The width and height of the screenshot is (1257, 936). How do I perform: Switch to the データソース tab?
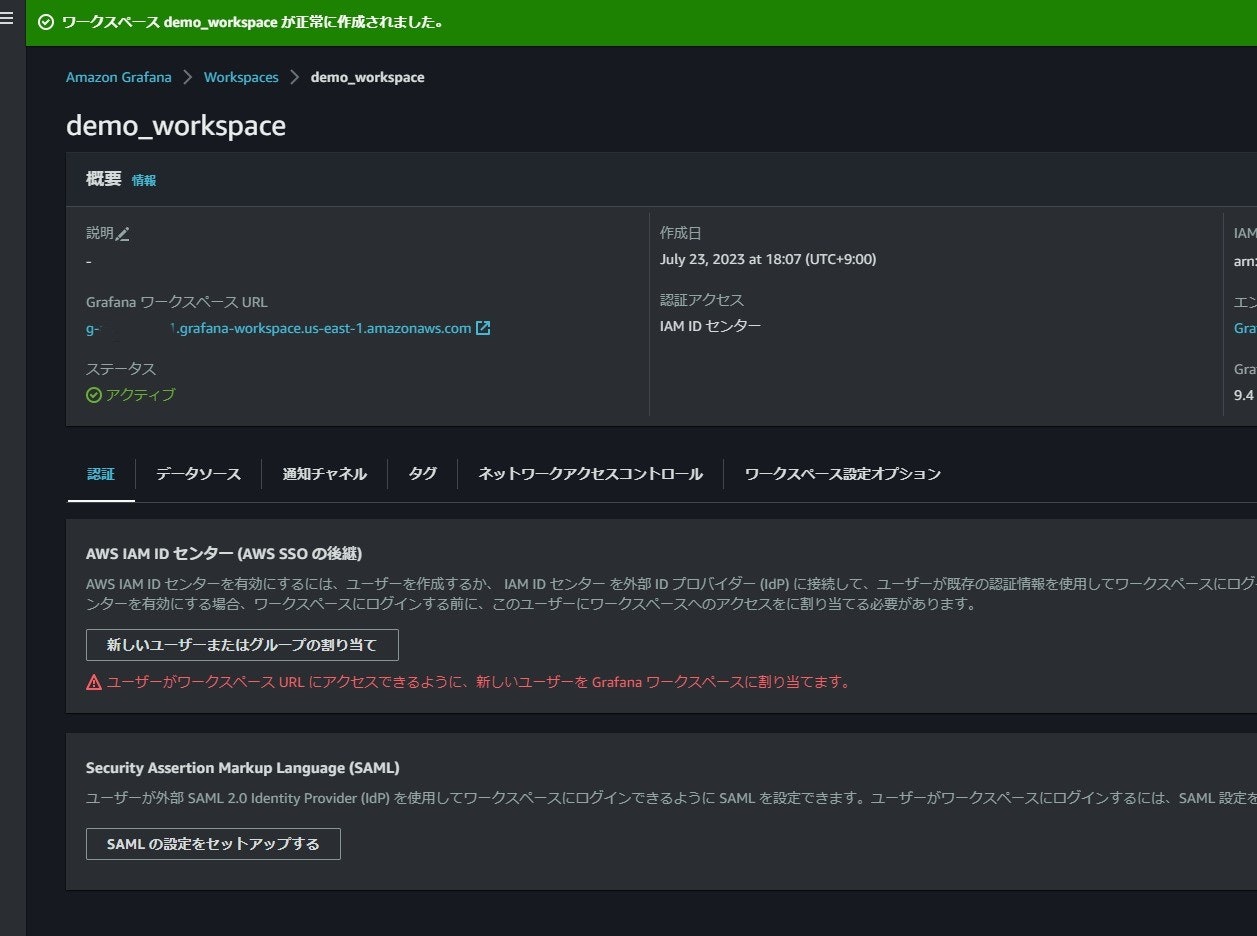click(197, 474)
